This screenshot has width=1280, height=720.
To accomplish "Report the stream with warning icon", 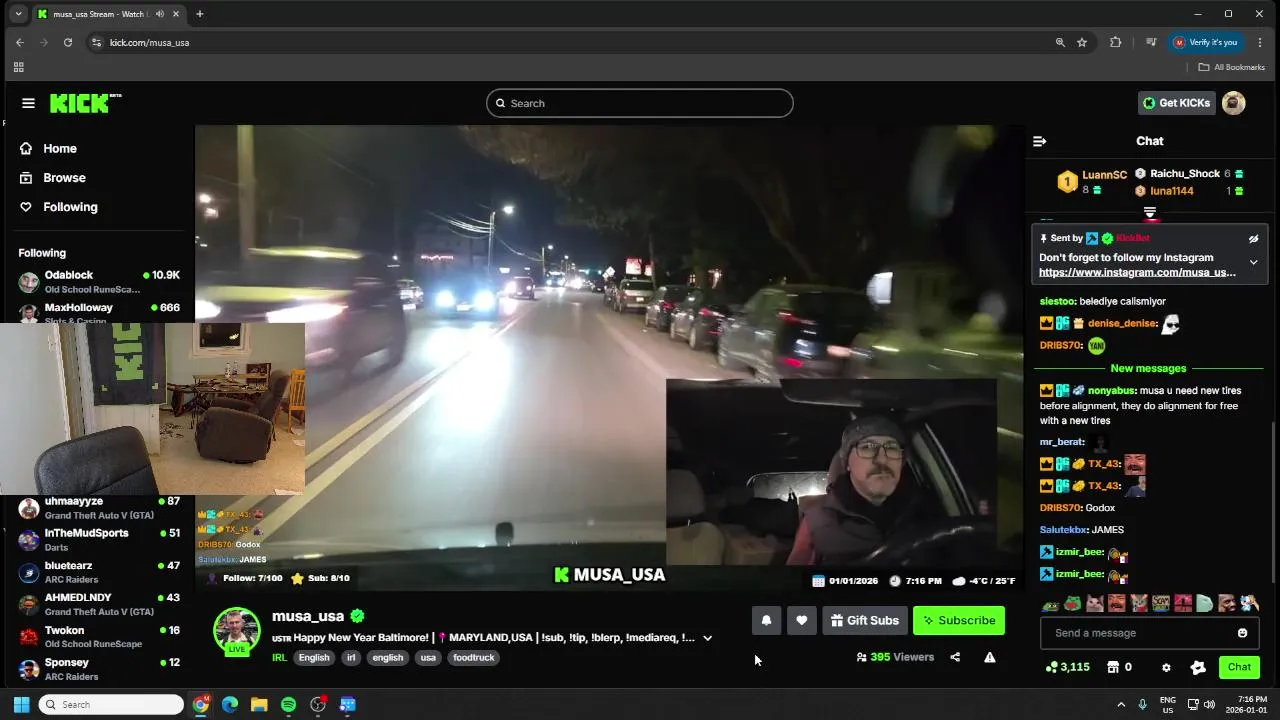I will 989,657.
